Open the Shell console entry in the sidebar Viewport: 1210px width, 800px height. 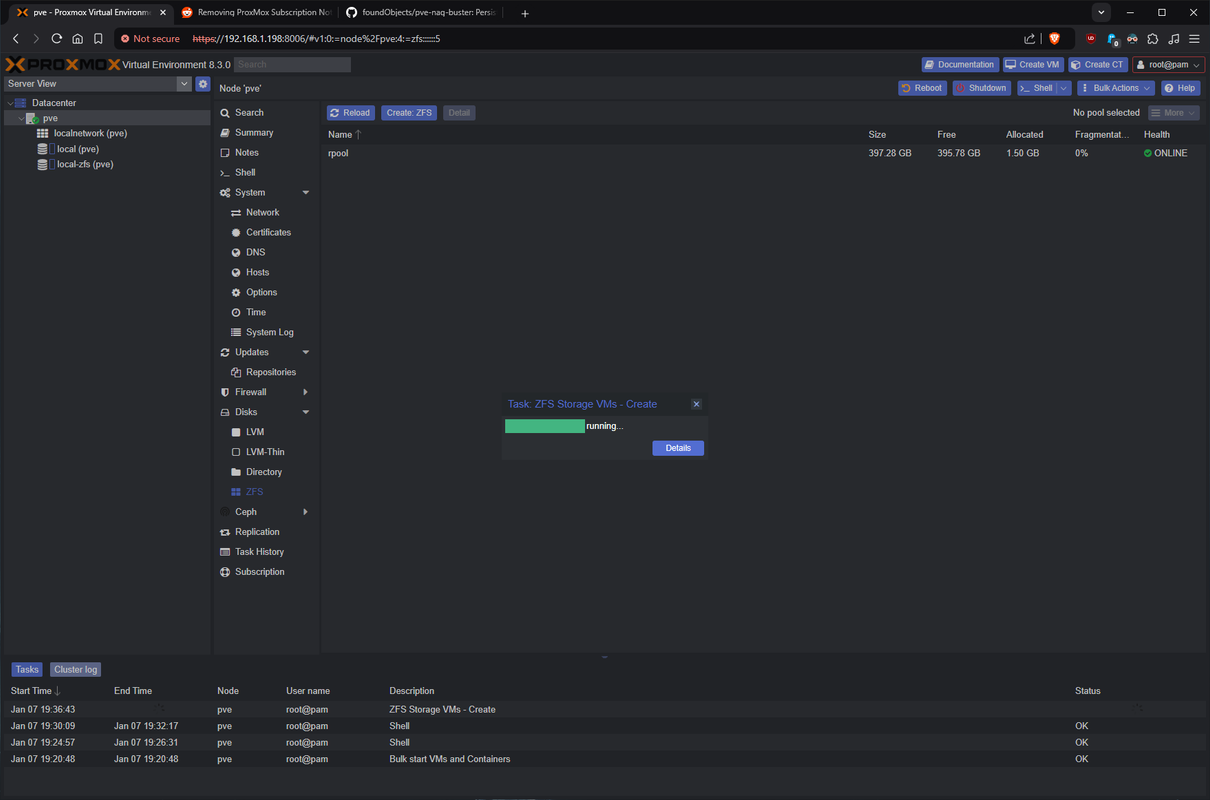point(245,172)
